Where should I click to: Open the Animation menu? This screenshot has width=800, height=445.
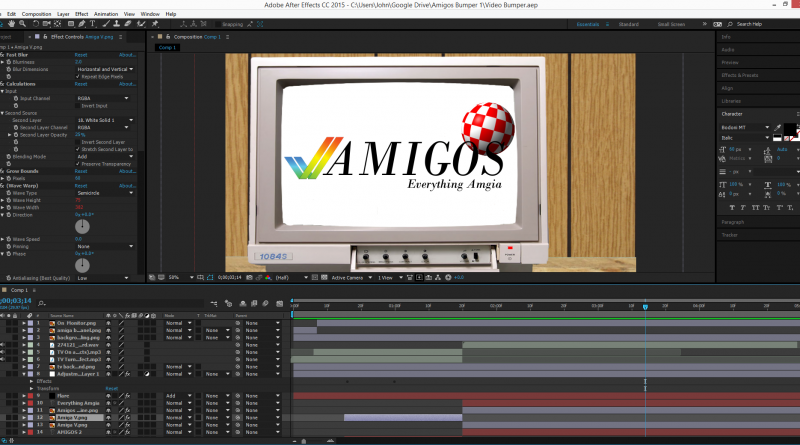tap(106, 14)
